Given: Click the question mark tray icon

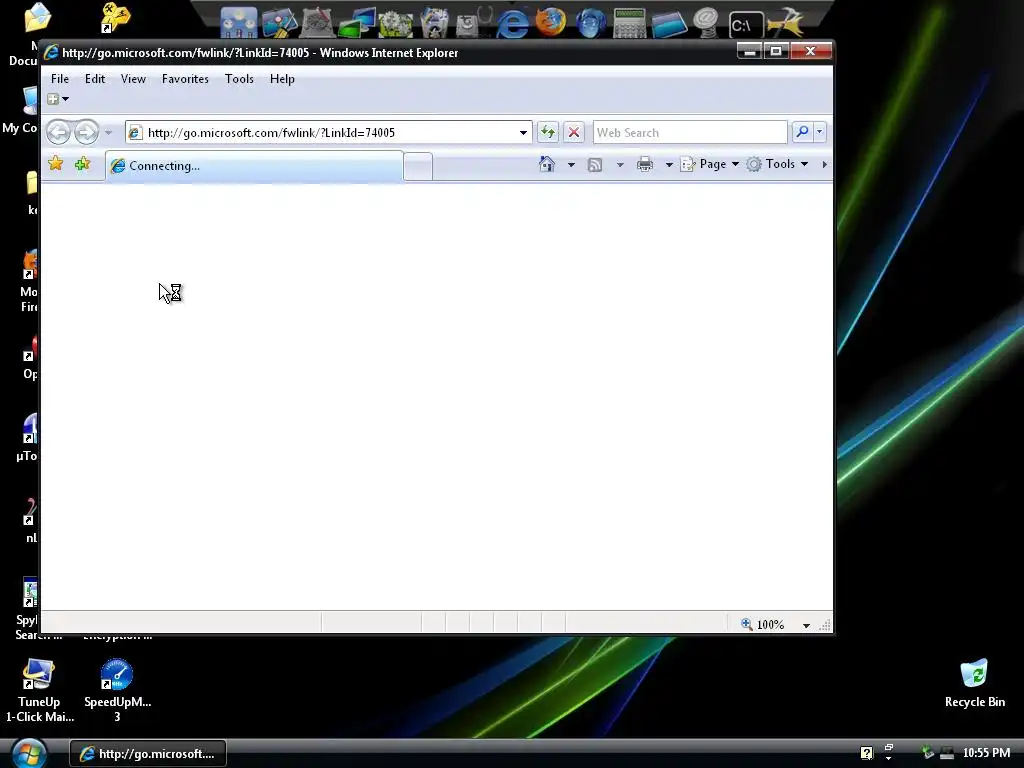Looking at the screenshot, I should (x=866, y=753).
